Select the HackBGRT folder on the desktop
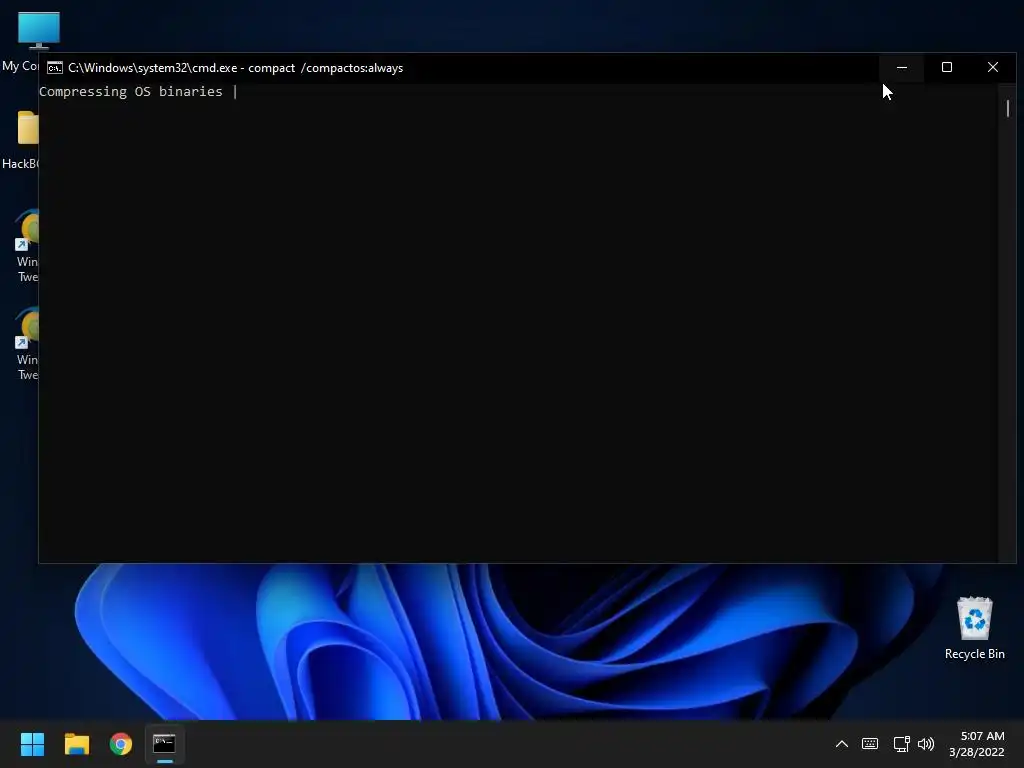The image size is (1024, 768). (20, 140)
